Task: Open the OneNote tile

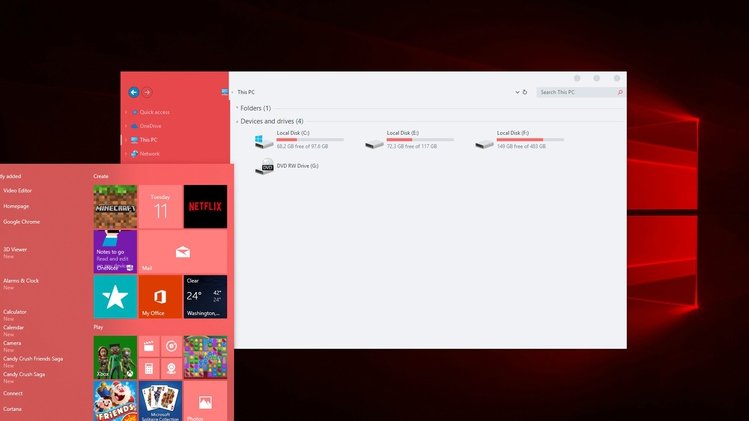Action: [x=115, y=251]
